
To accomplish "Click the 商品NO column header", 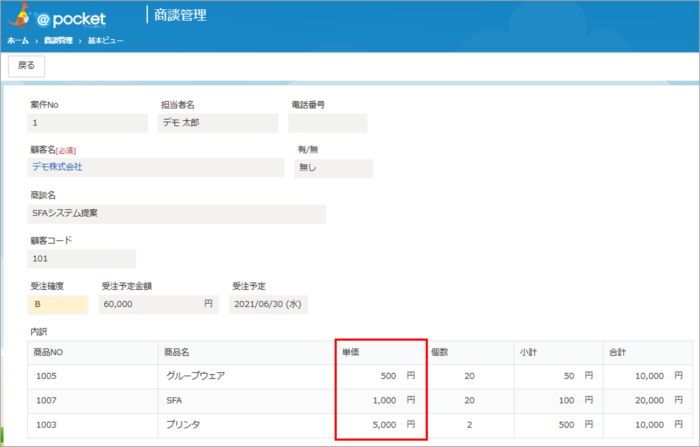I will point(92,352).
